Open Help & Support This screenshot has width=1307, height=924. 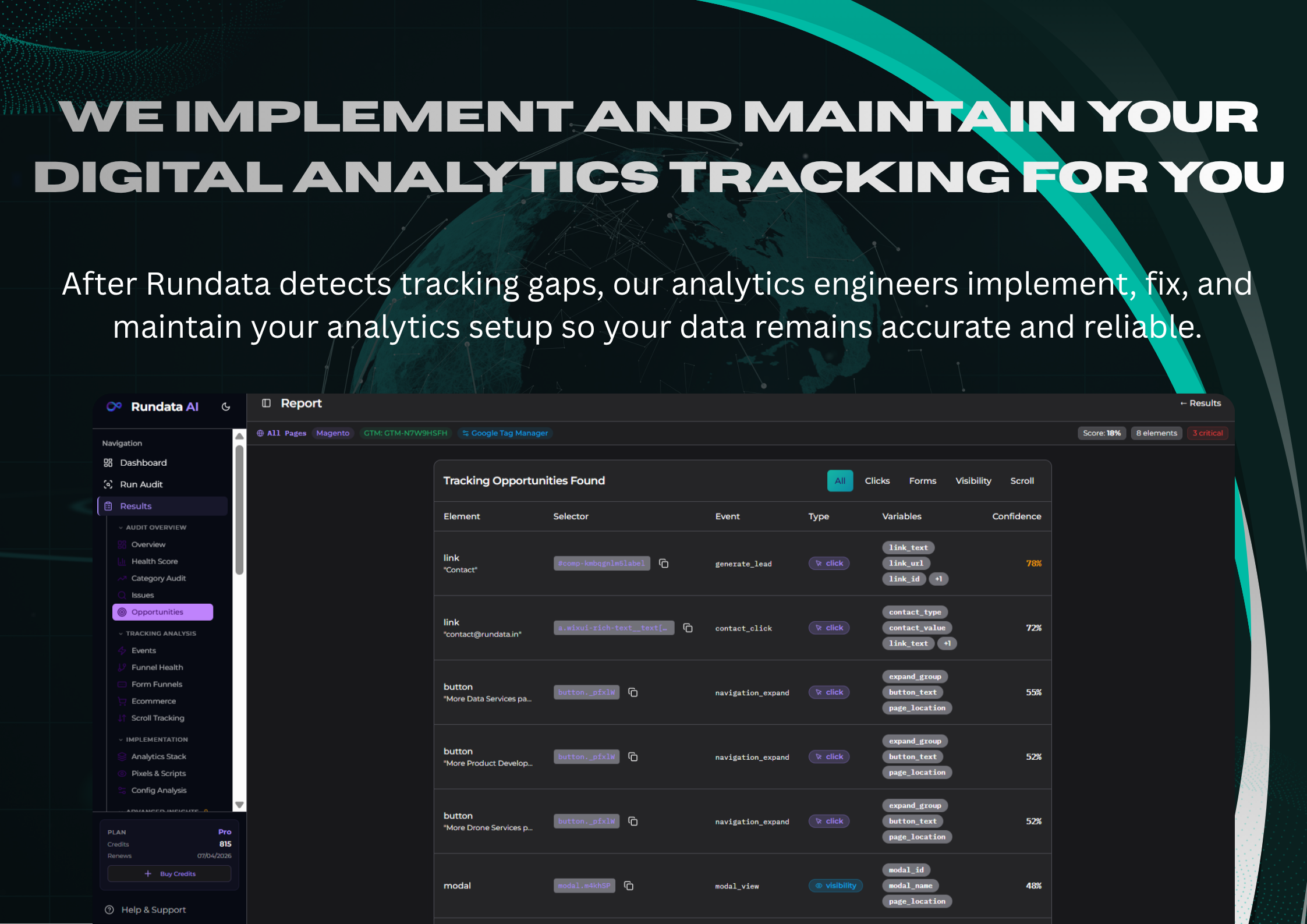tap(153, 910)
